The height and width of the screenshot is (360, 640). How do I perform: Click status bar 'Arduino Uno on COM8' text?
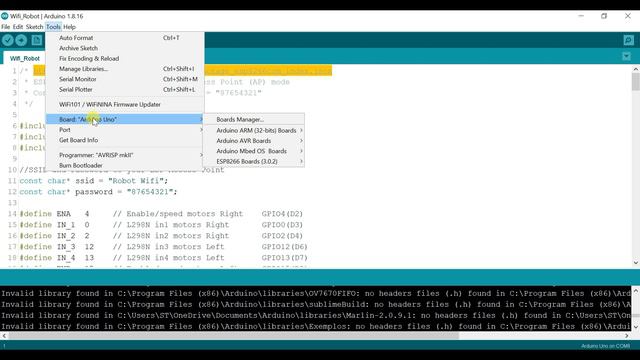click(x=605, y=346)
